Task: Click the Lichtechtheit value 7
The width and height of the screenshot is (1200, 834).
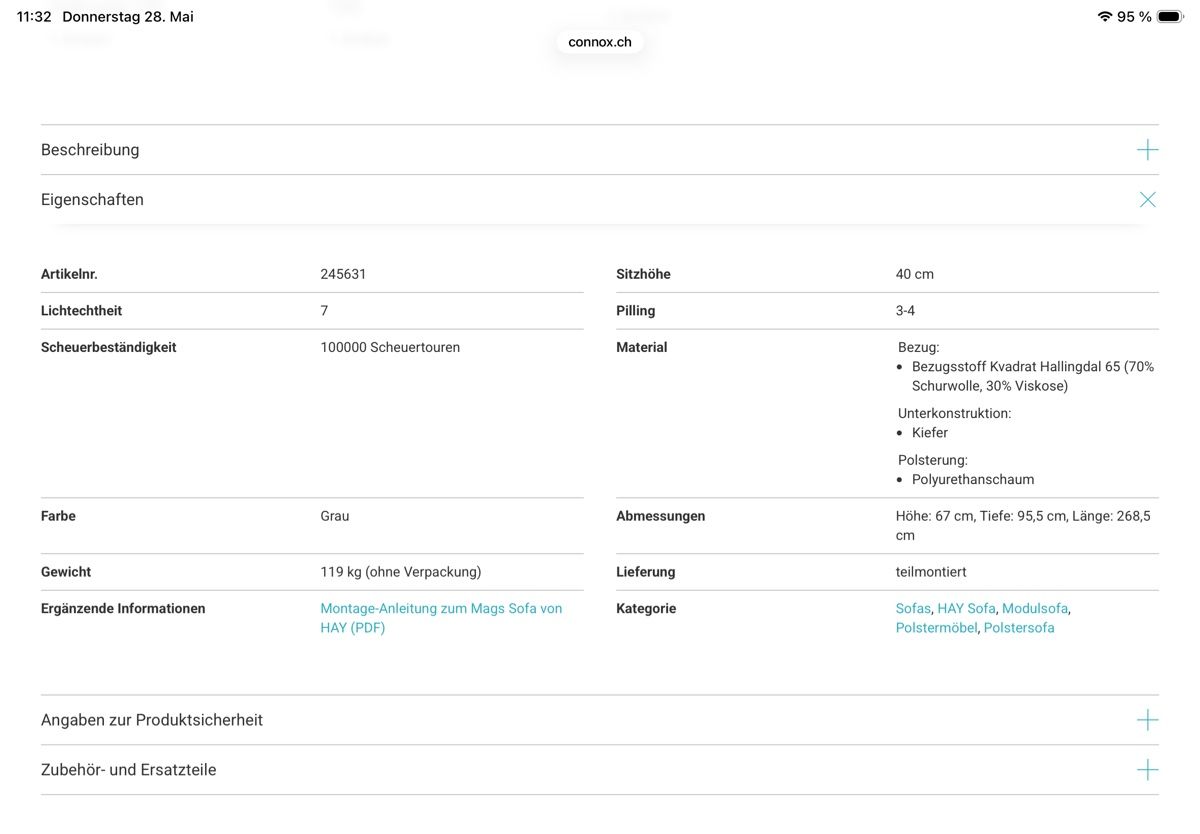Action: click(324, 311)
